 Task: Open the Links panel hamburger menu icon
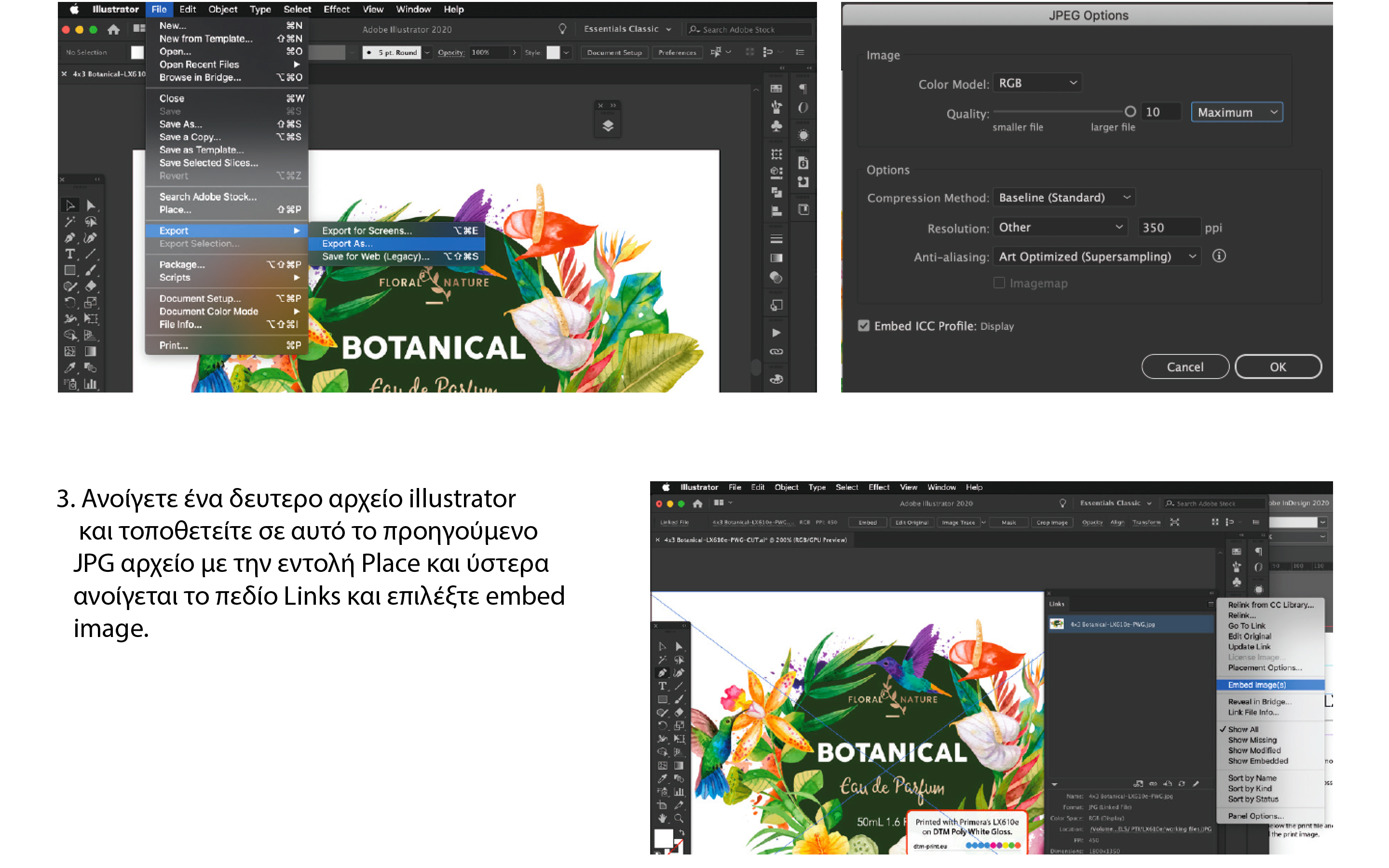tap(1211, 604)
